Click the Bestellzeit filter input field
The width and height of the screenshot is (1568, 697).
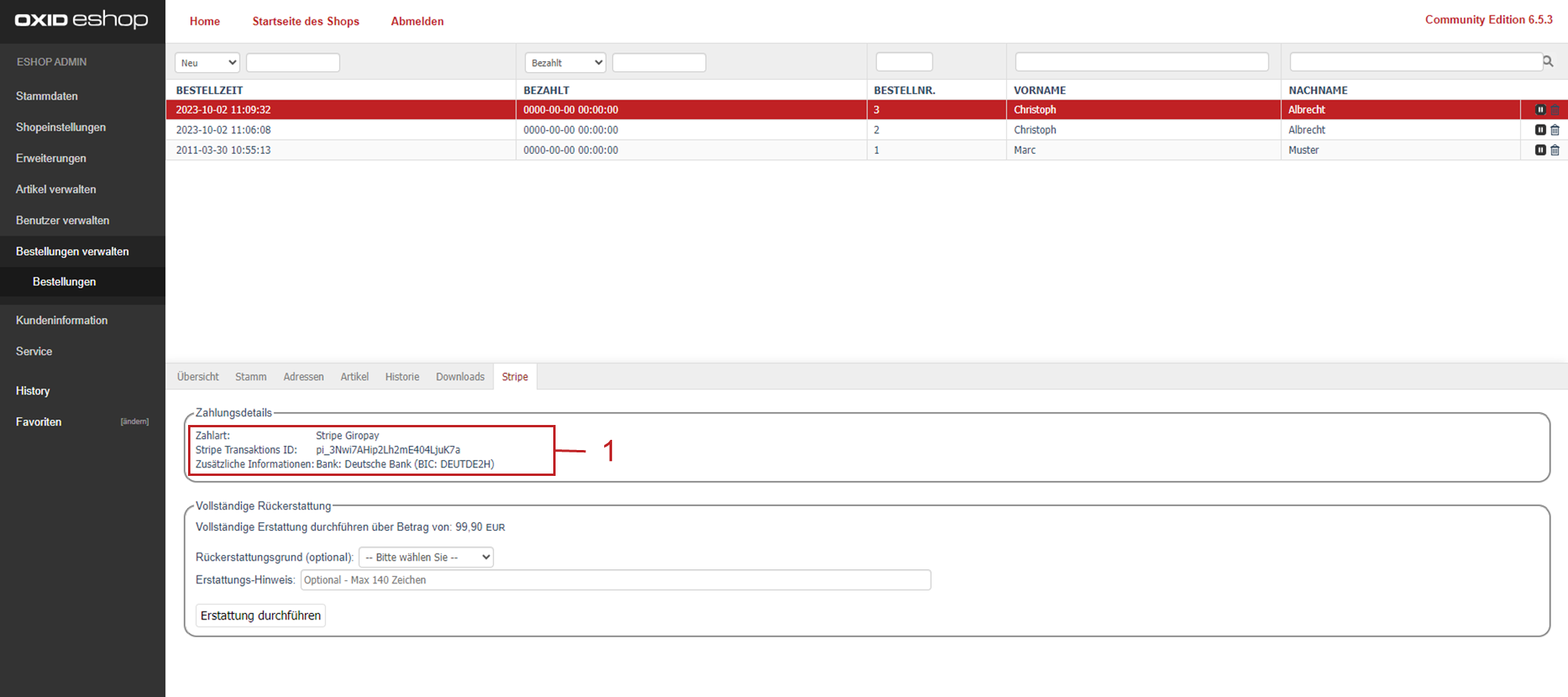coord(293,63)
